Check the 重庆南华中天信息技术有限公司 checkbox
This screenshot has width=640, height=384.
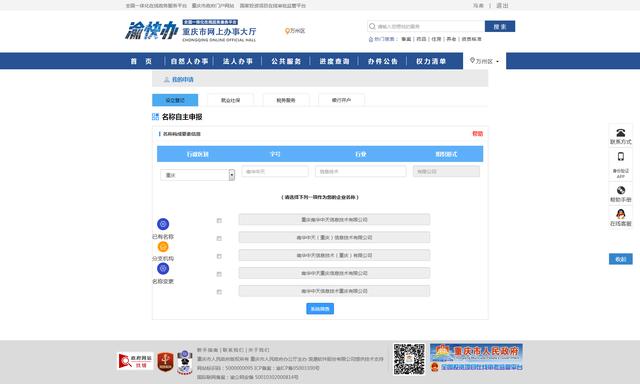point(219,221)
